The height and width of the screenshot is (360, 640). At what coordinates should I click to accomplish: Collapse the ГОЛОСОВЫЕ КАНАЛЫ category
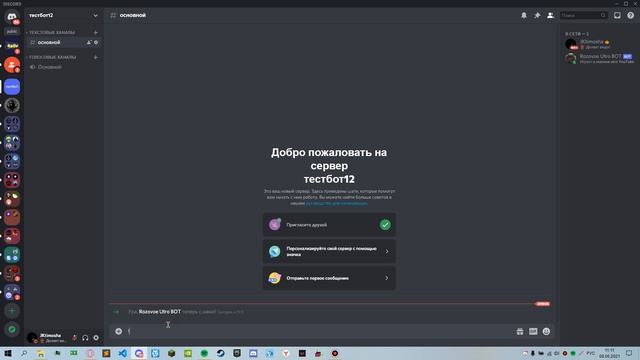[52, 57]
